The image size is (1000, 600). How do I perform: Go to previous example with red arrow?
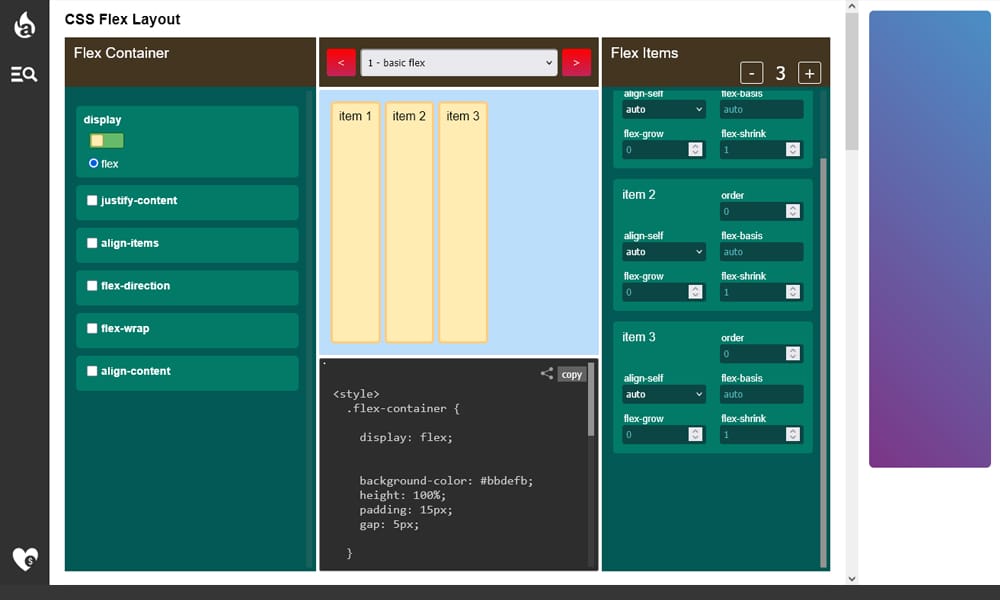click(341, 62)
